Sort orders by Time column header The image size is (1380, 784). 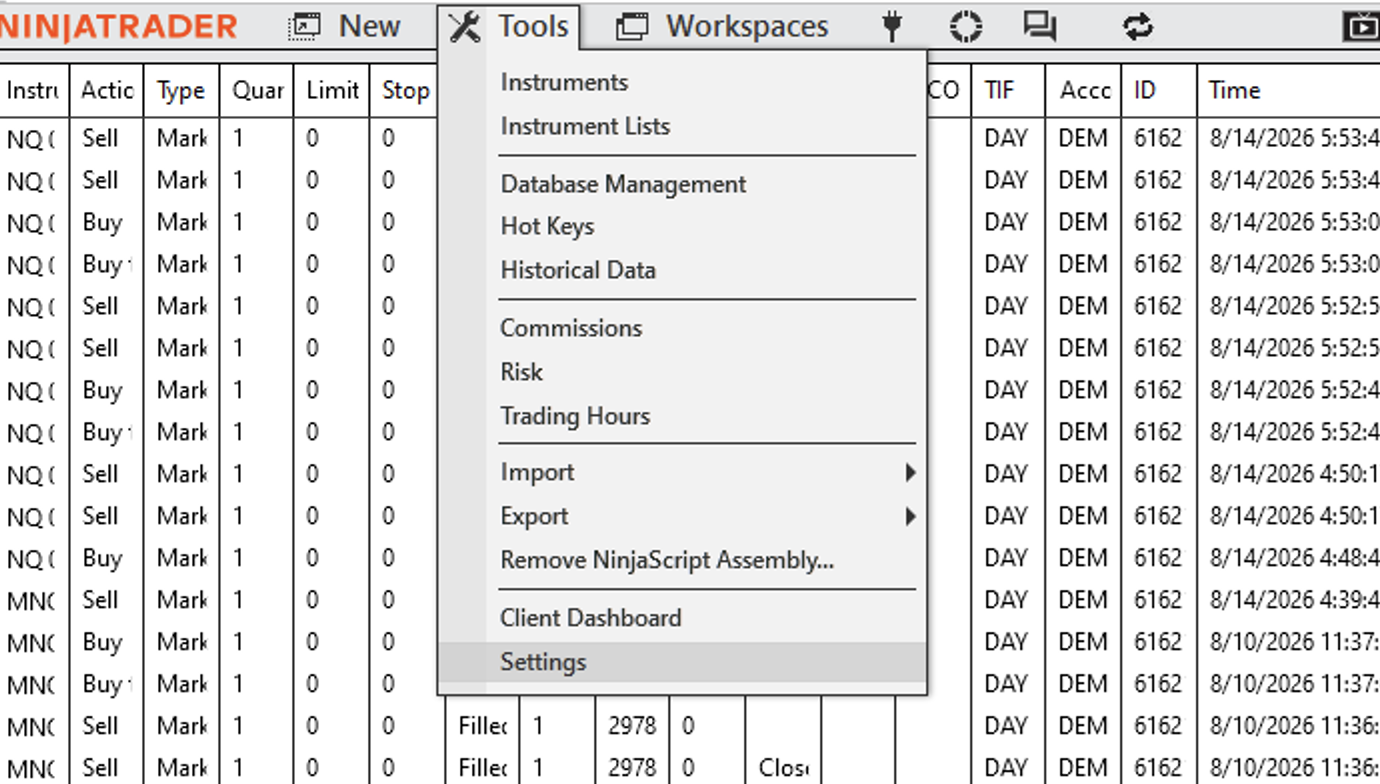pos(1288,90)
